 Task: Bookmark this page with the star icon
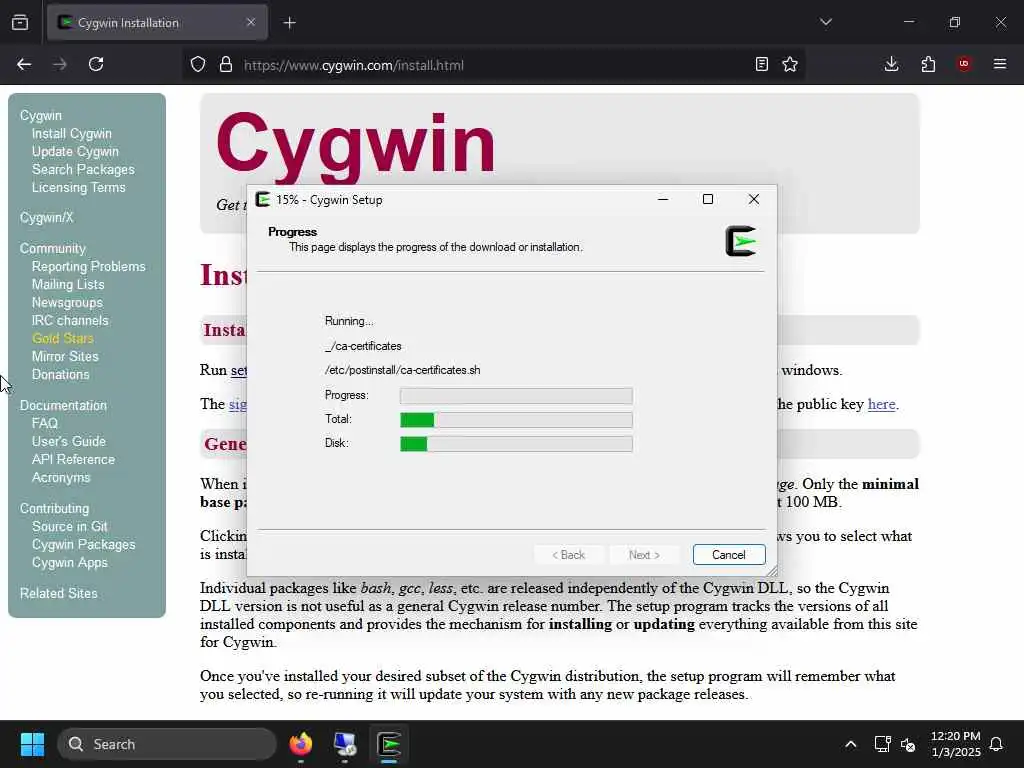(790, 64)
